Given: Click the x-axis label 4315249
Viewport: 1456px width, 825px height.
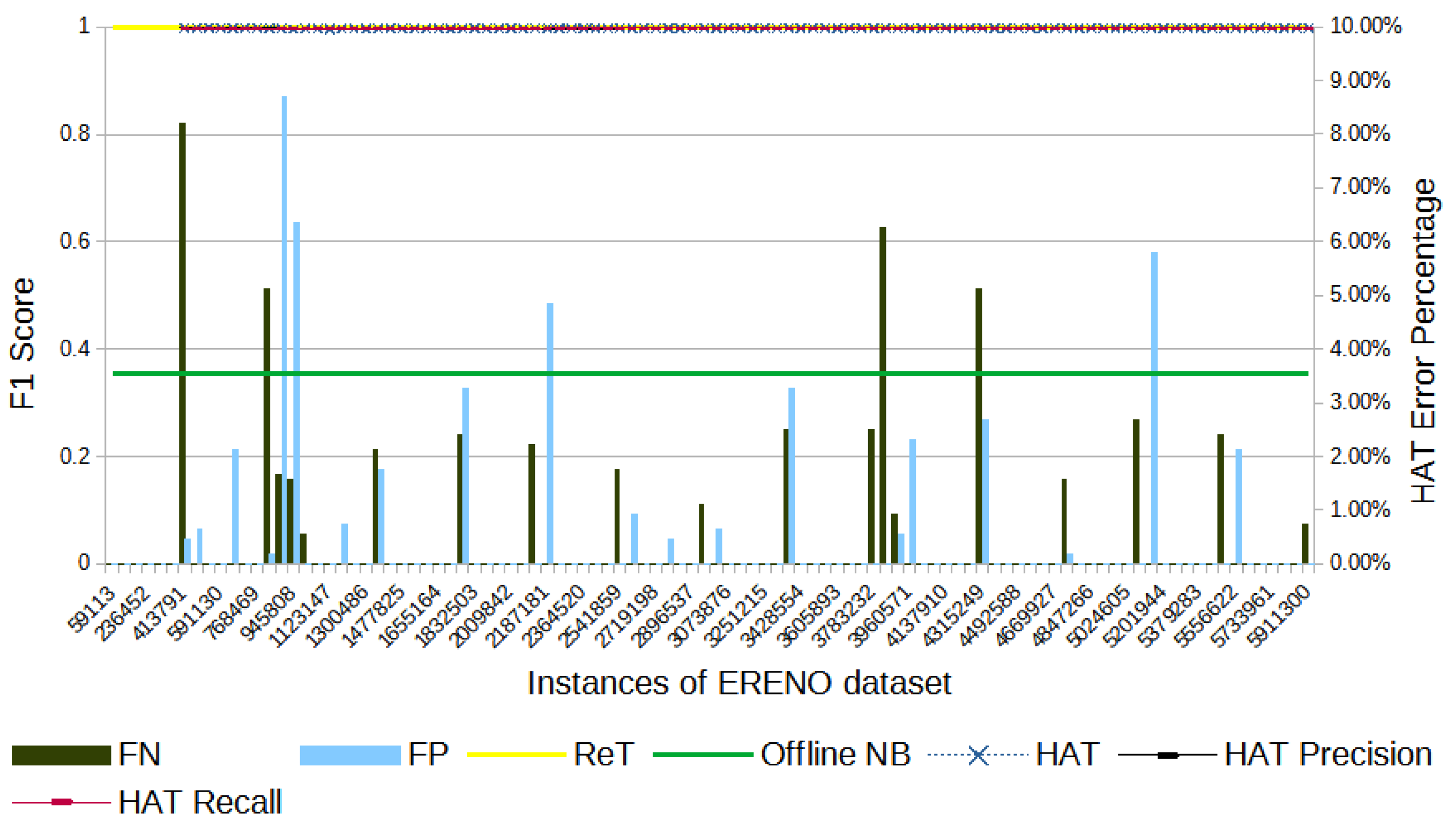Looking at the screenshot, I should pyautogui.click(x=954, y=617).
